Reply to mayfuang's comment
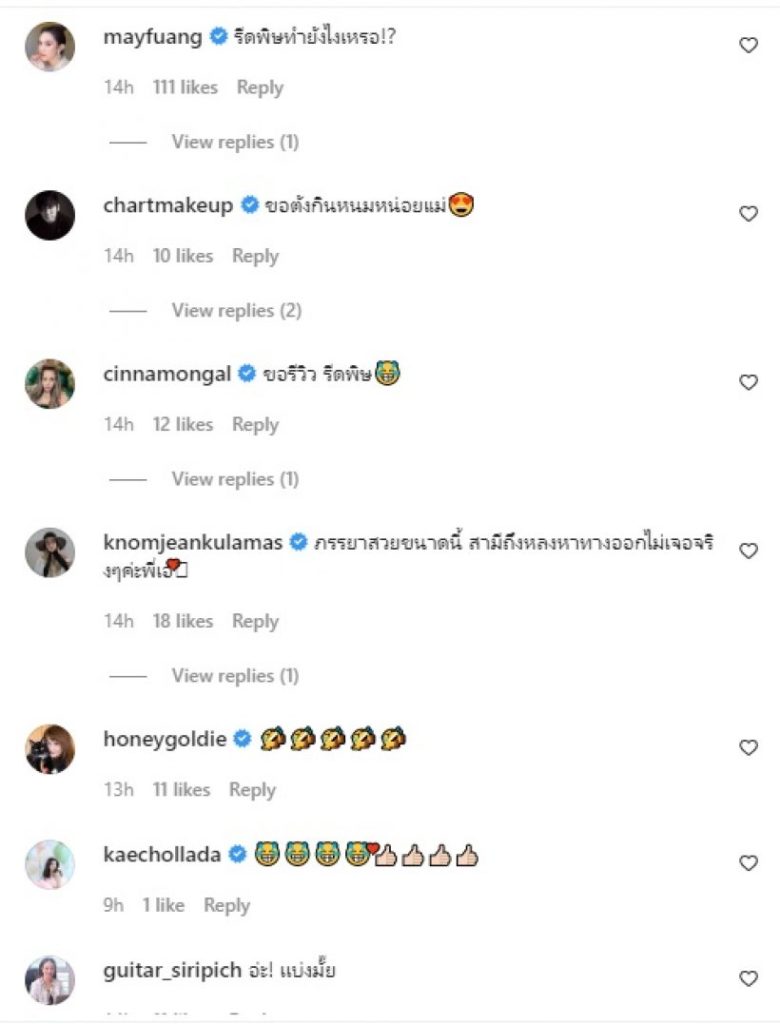780x1024 pixels. pyautogui.click(x=260, y=88)
